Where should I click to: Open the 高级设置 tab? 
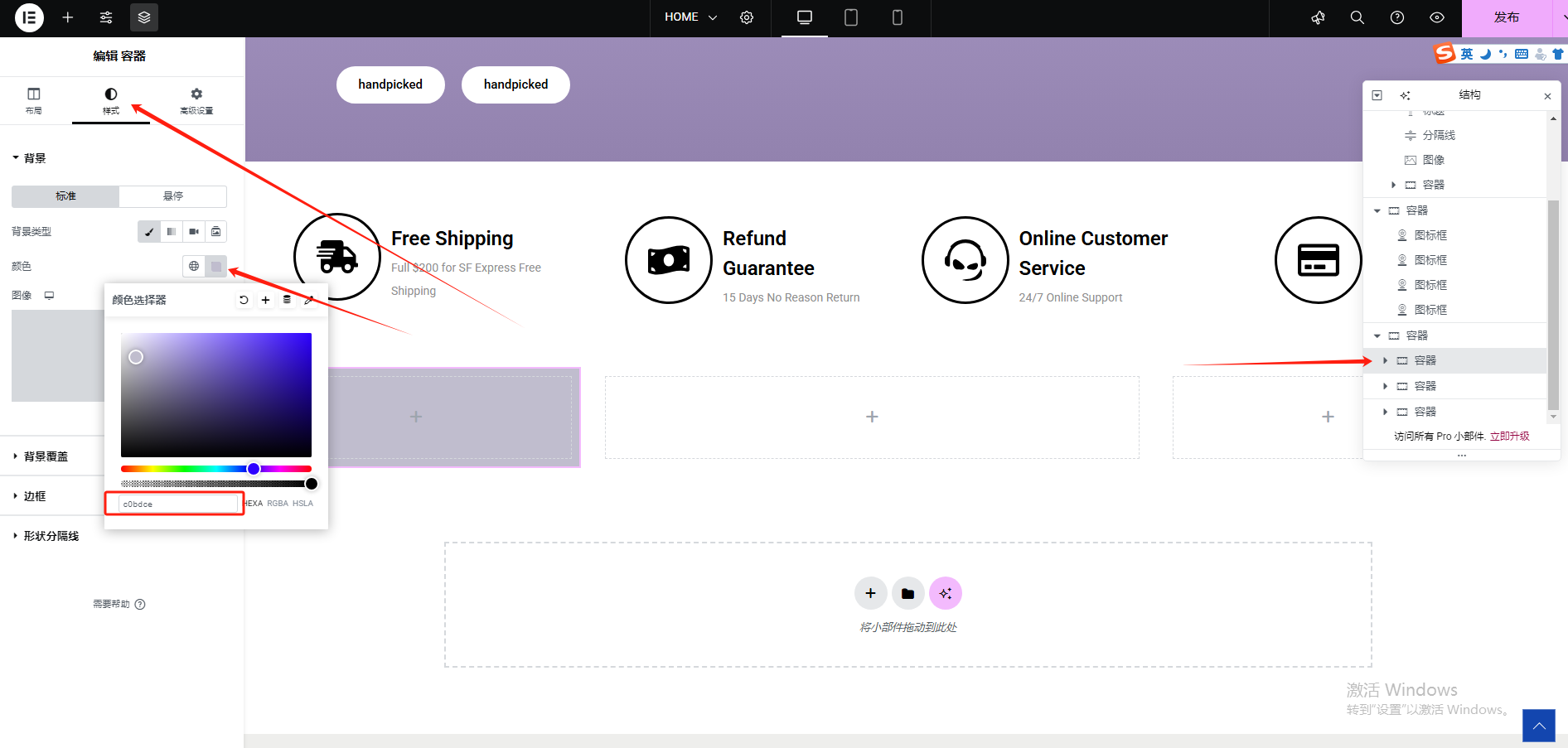coord(196,100)
